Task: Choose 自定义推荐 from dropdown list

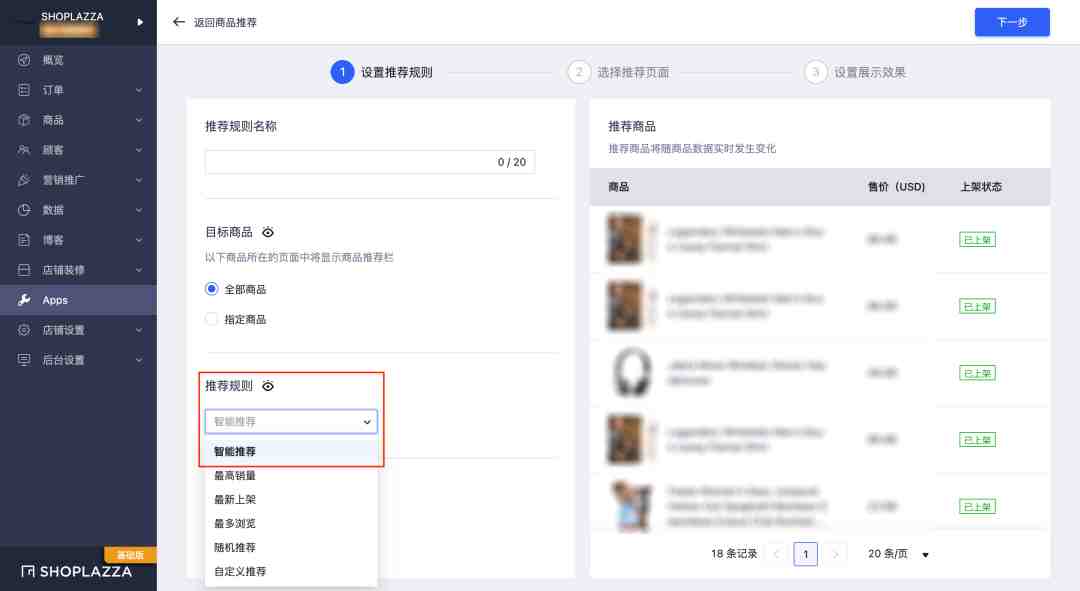Action: (291, 571)
